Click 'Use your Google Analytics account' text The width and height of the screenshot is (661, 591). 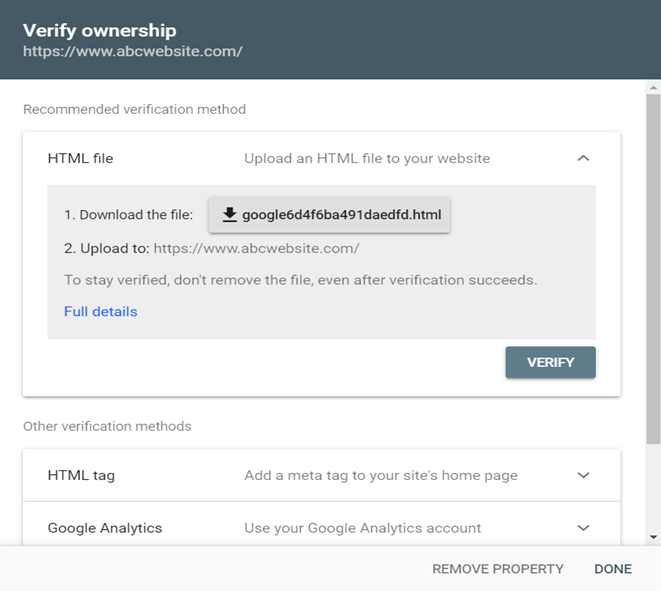(x=362, y=527)
